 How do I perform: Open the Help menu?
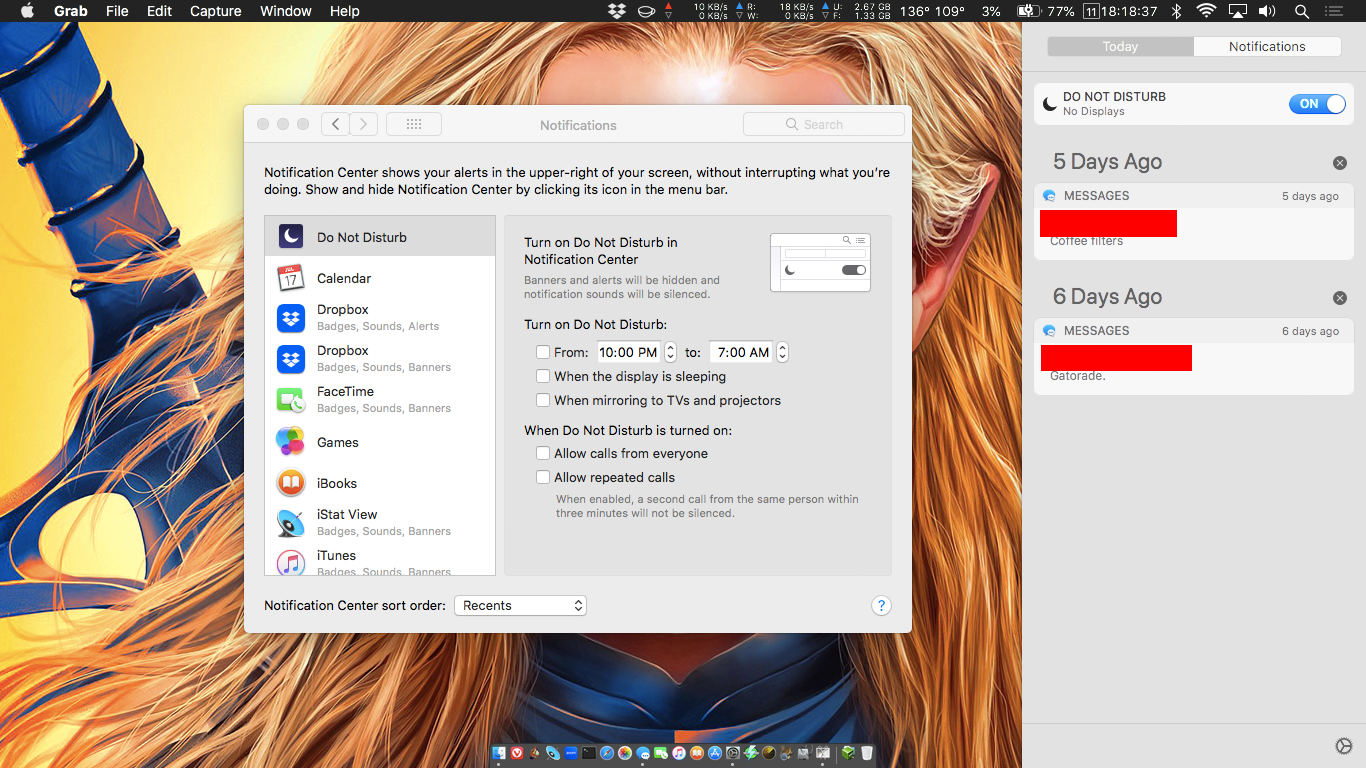point(344,11)
